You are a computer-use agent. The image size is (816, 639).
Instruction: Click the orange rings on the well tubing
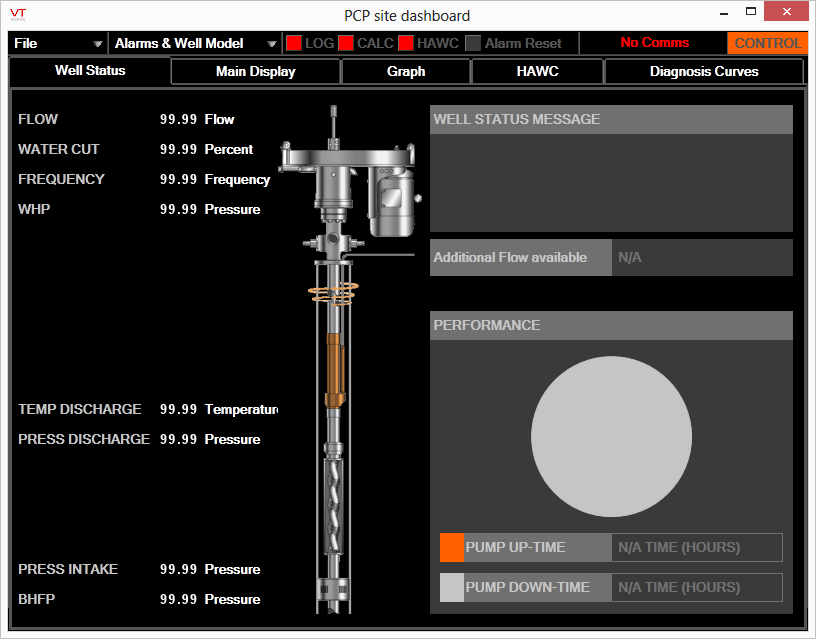point(333,293)
